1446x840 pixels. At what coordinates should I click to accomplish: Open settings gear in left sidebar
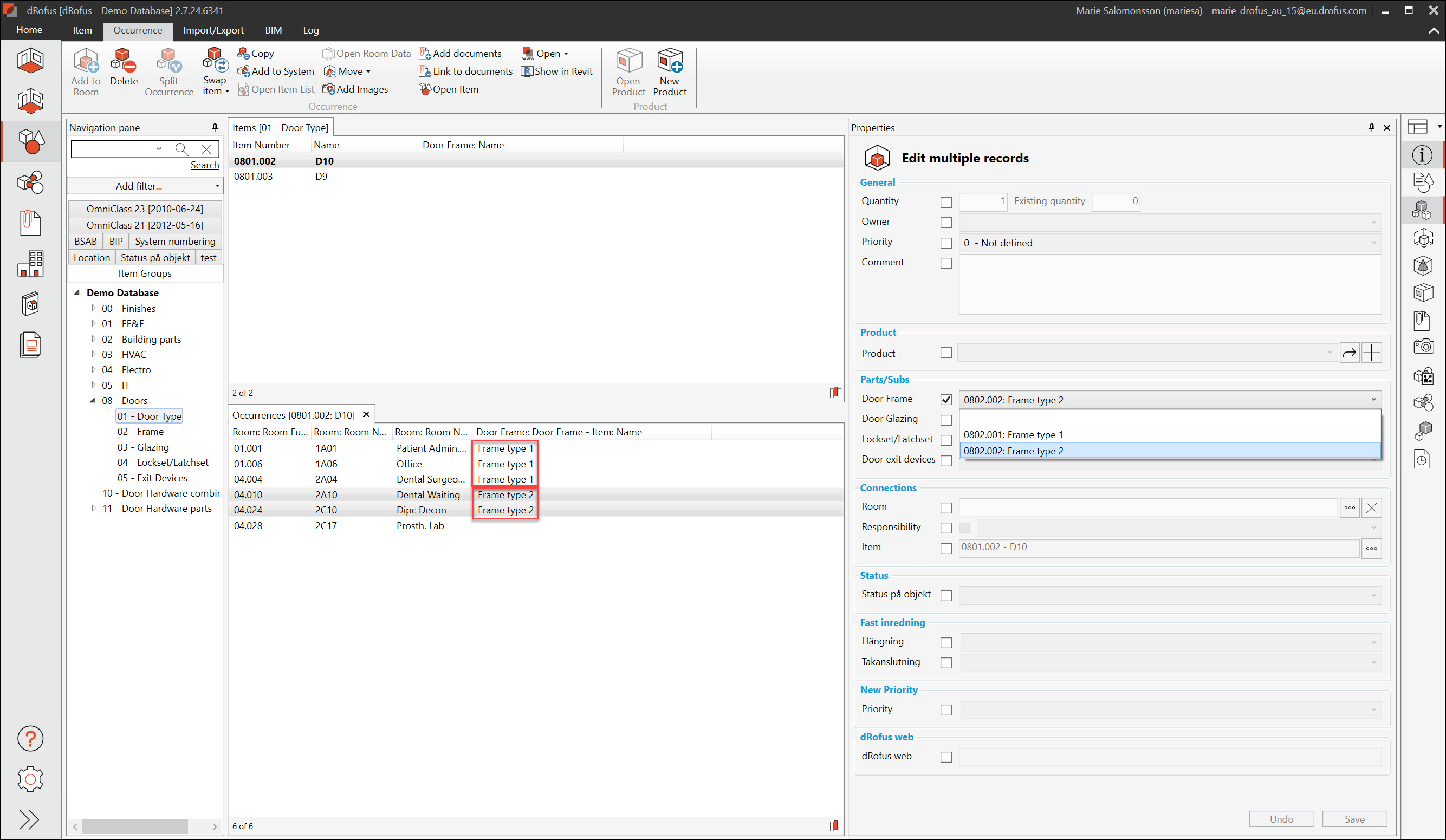(x=30, y=779)
